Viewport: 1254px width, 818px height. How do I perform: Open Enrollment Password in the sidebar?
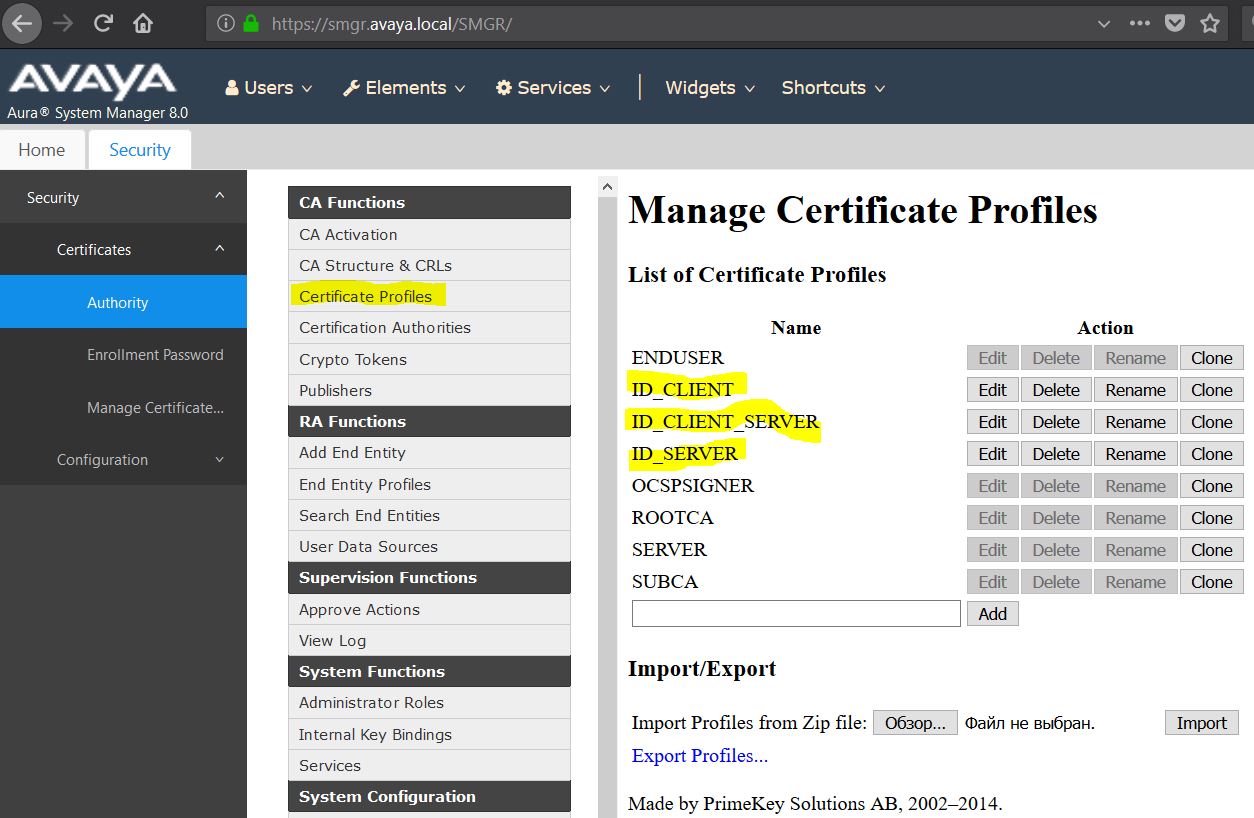[x=123, y=355]
